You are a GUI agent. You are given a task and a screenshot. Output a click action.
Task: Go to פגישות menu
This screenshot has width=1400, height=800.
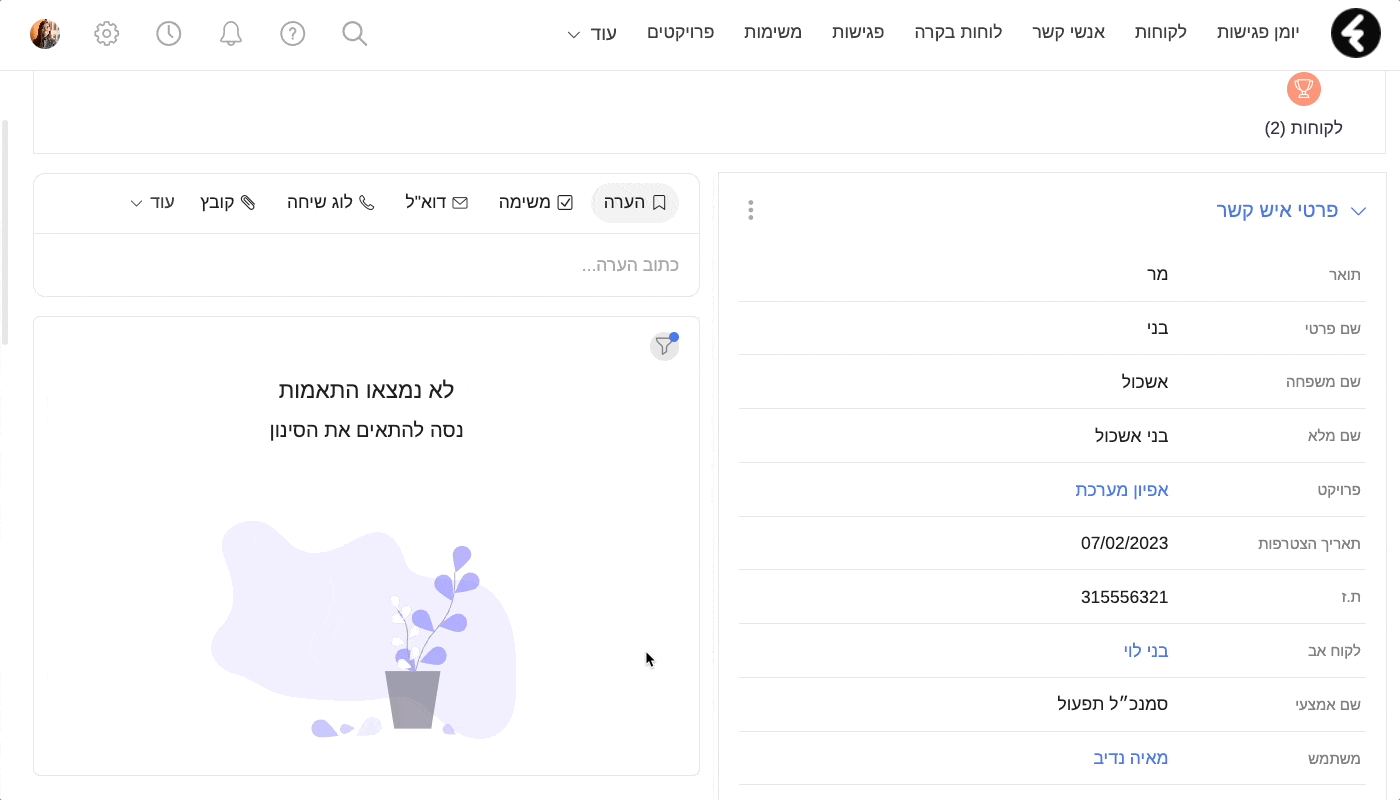[858, 32]
